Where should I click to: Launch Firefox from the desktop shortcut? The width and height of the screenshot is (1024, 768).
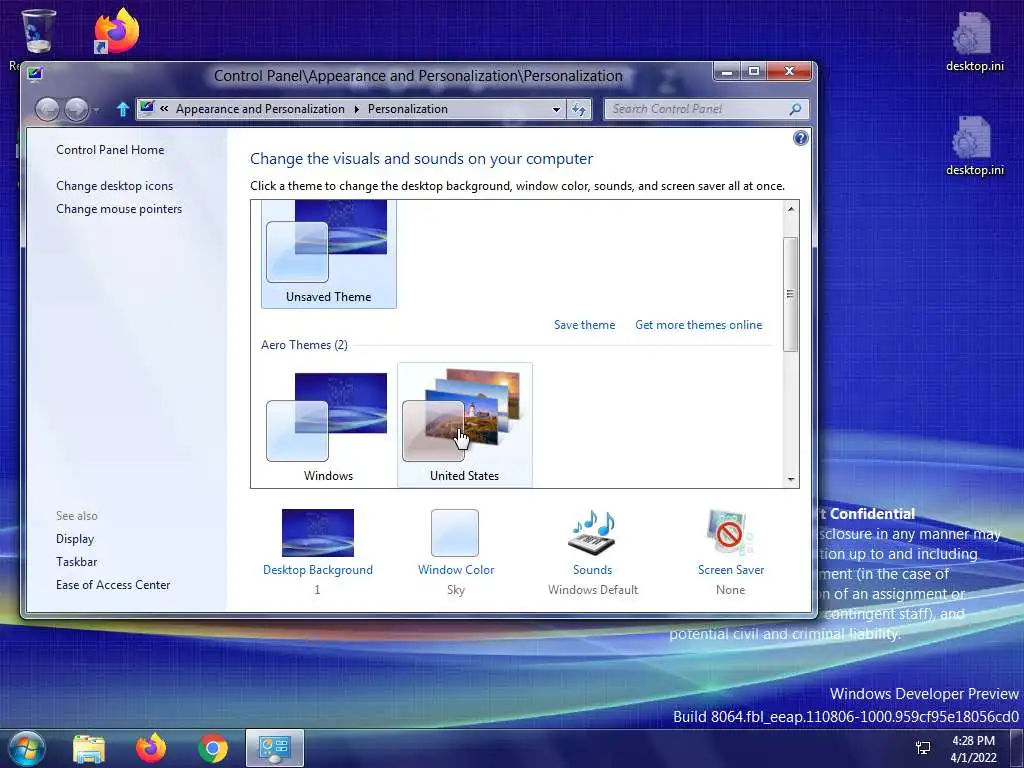click(116, 31)
